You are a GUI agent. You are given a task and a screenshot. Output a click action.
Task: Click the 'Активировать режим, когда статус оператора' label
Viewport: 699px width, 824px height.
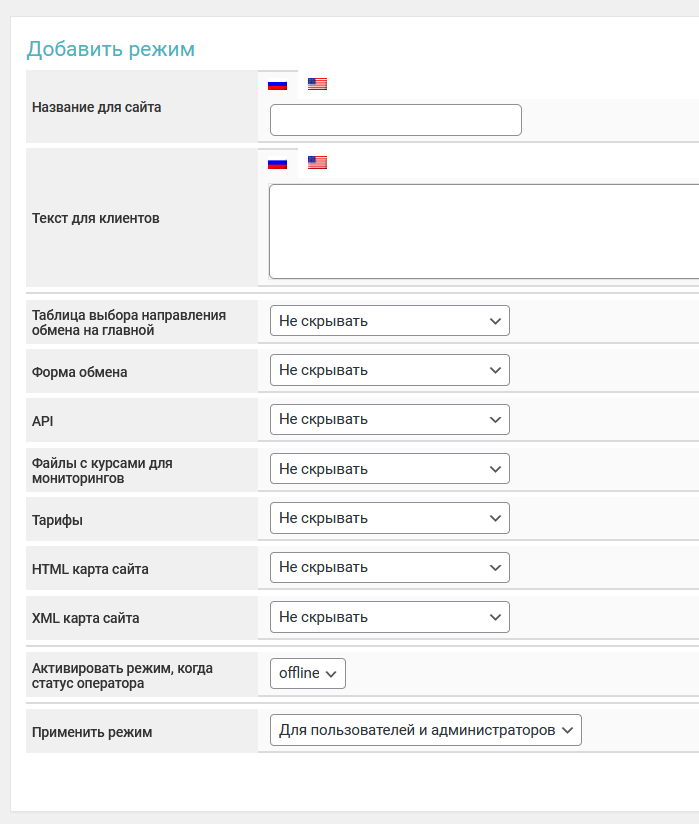(x=122, y=676)
